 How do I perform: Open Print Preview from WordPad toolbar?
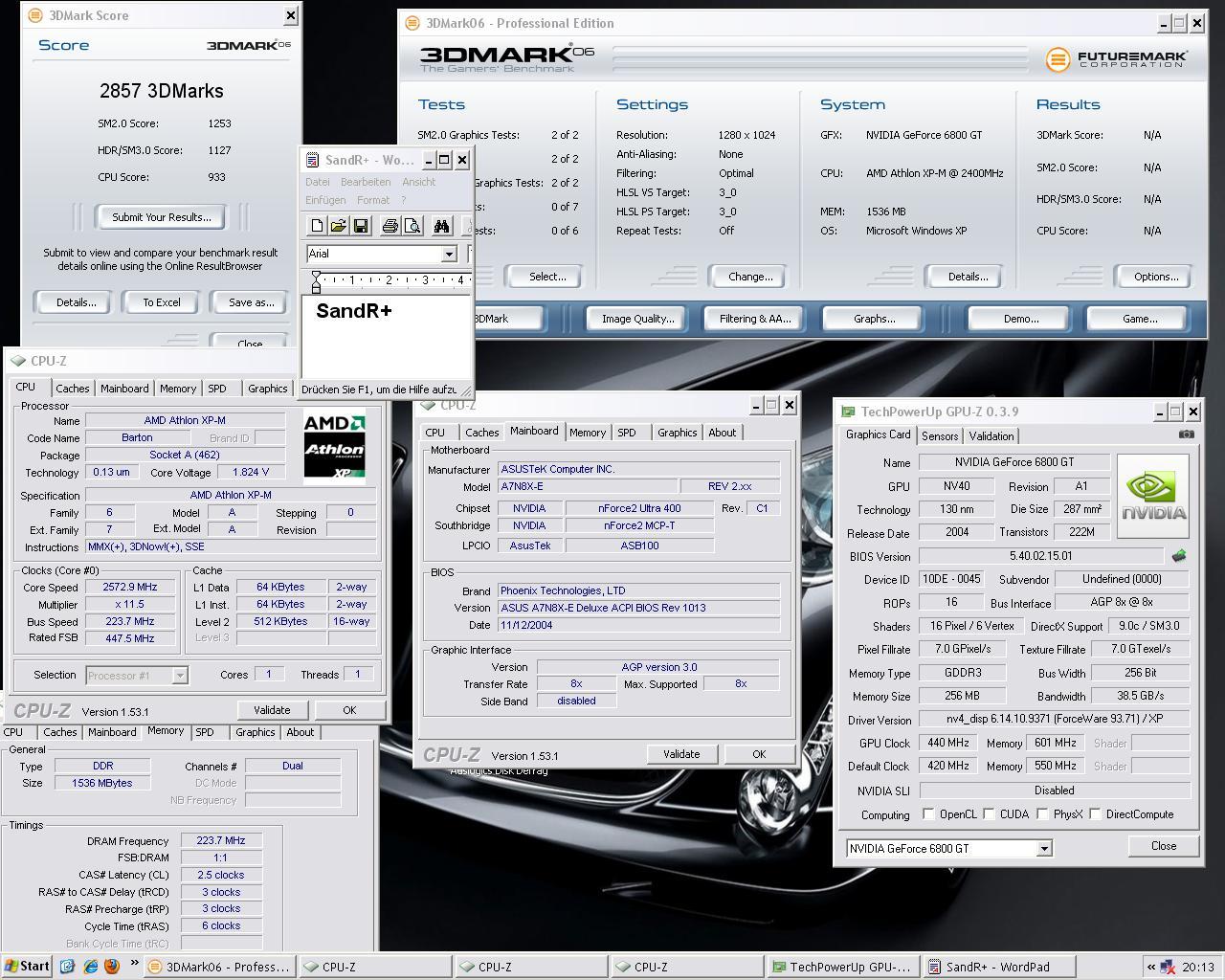point(412,226)
